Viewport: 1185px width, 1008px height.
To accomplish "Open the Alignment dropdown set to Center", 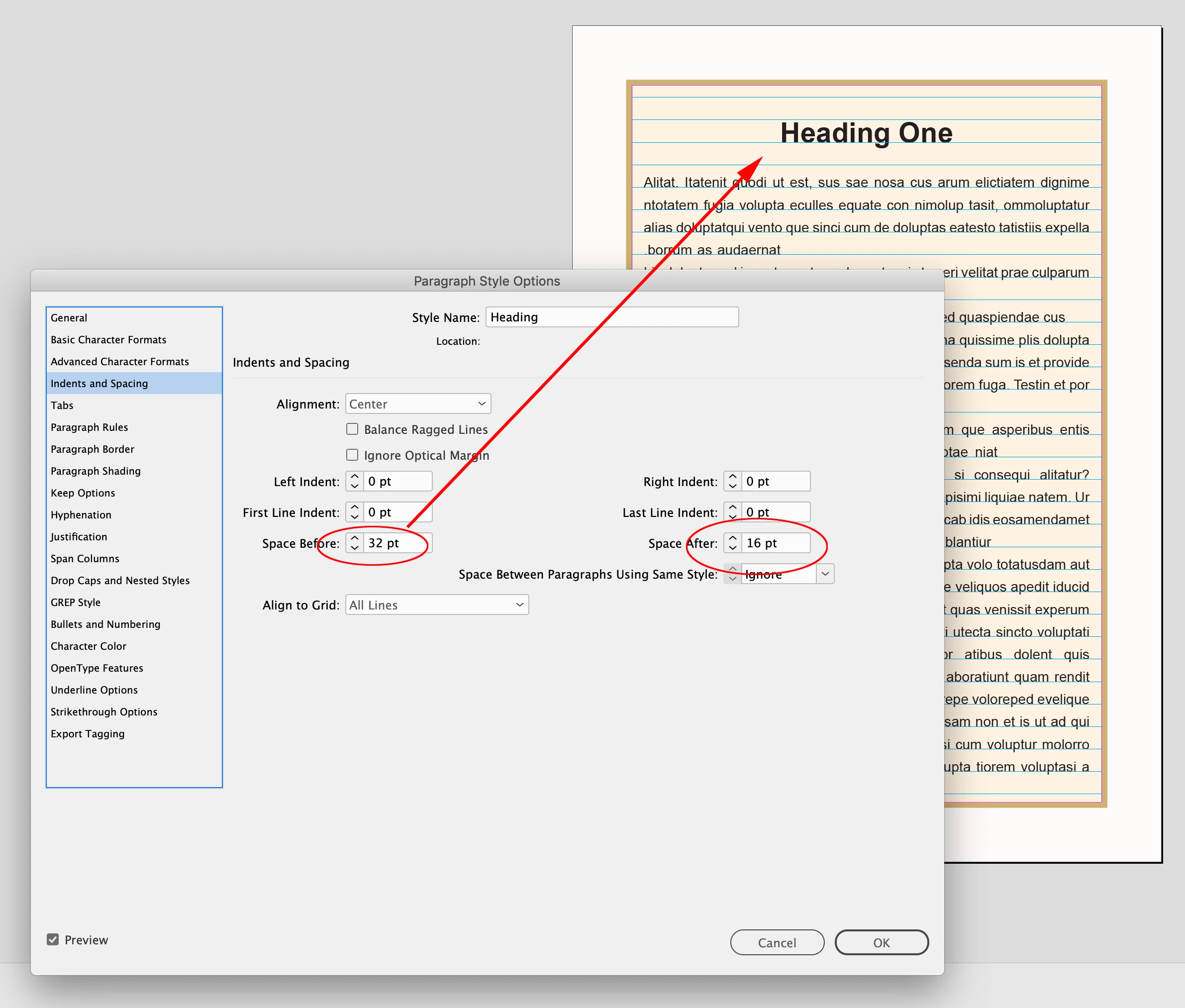I will coord(418,404).
